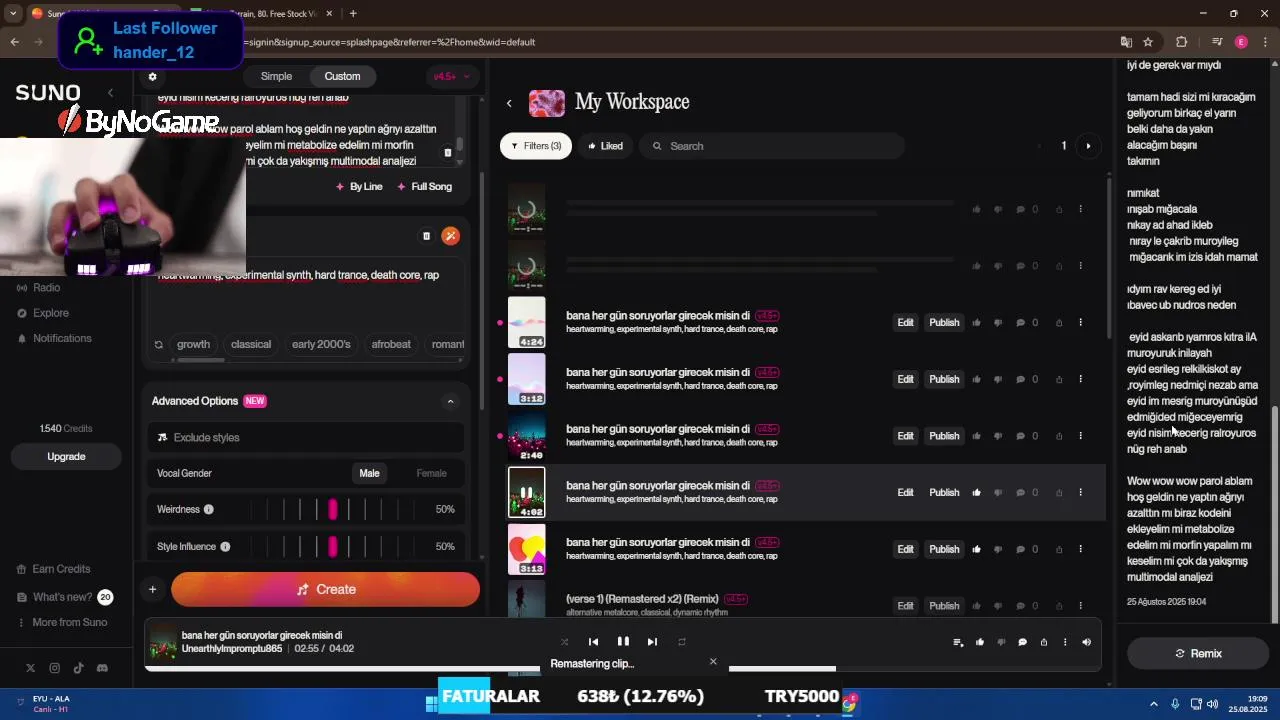Open Notifications in sidebar
The height and width of the screenshot is (720, 1280).
(x=62, y=338)
